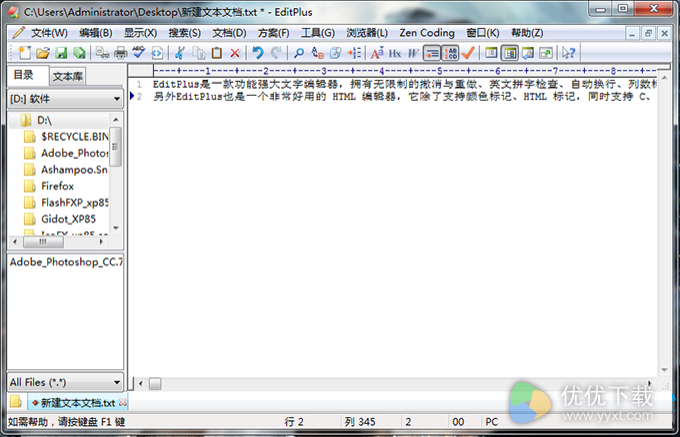Select the FlashFXP_xp85 folder
The height and width of the screenshot is (437, 680).
tap(66, 202)
